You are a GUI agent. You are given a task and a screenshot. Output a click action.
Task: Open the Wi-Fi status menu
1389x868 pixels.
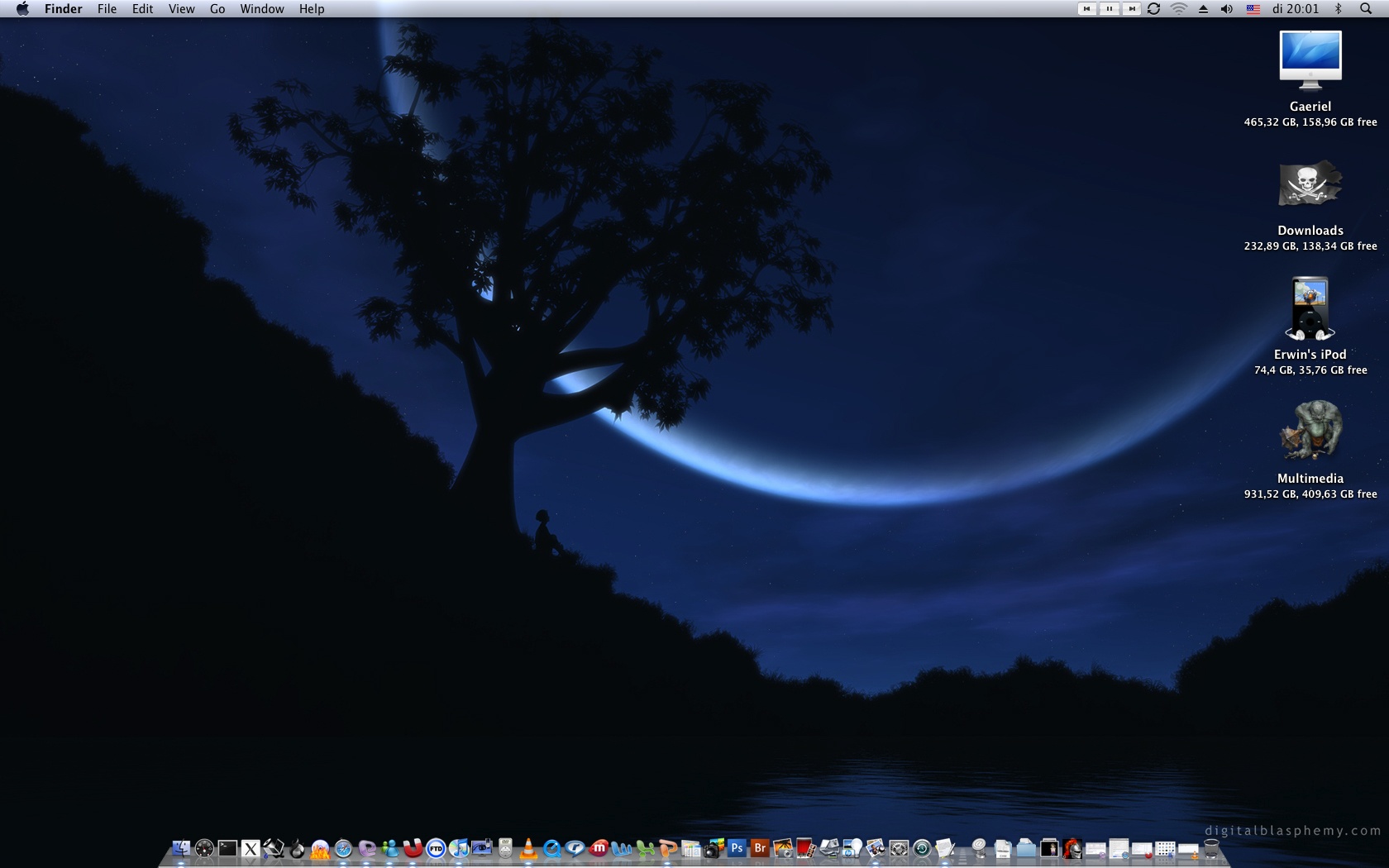(1179, 9)
